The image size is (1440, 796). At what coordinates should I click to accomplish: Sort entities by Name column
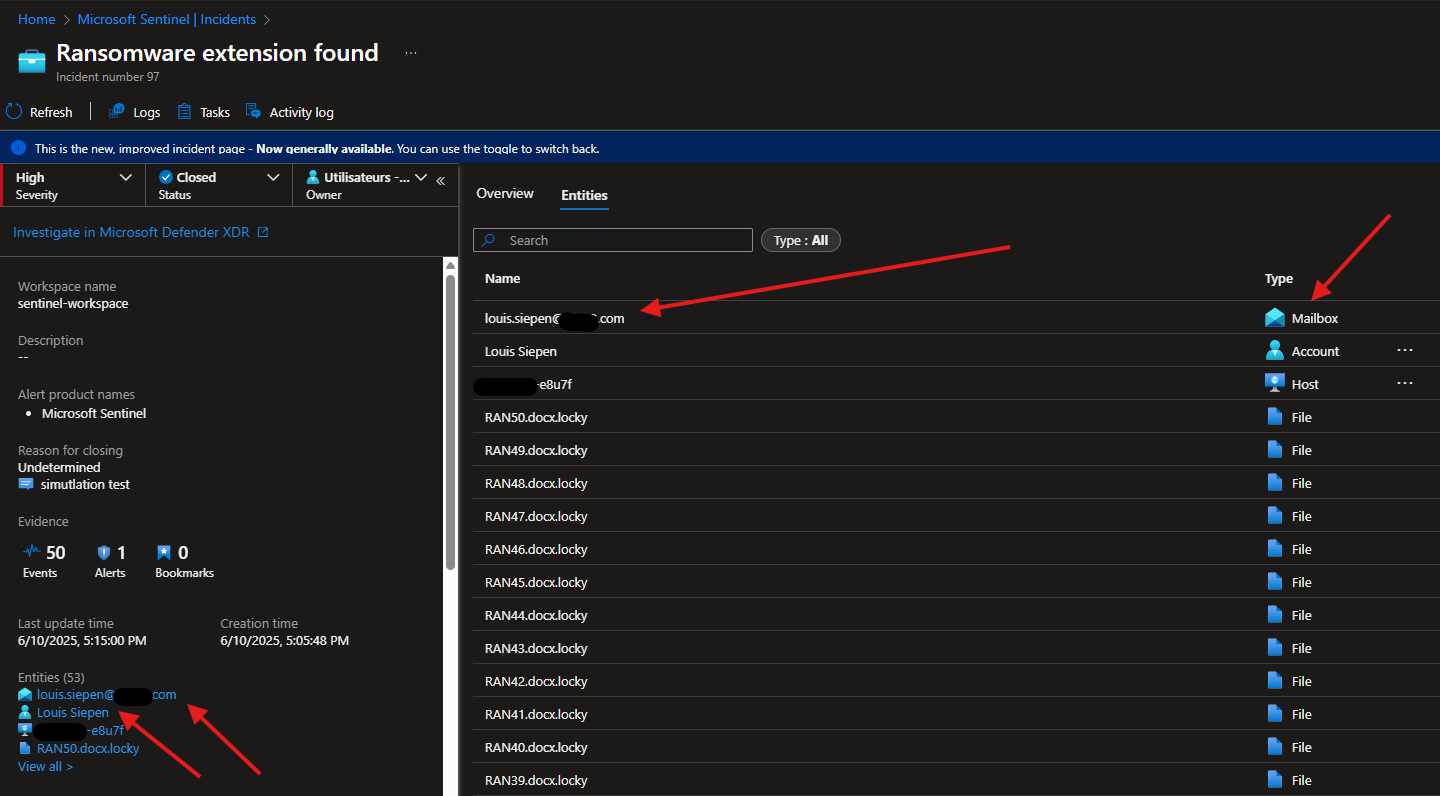point(502,278)
